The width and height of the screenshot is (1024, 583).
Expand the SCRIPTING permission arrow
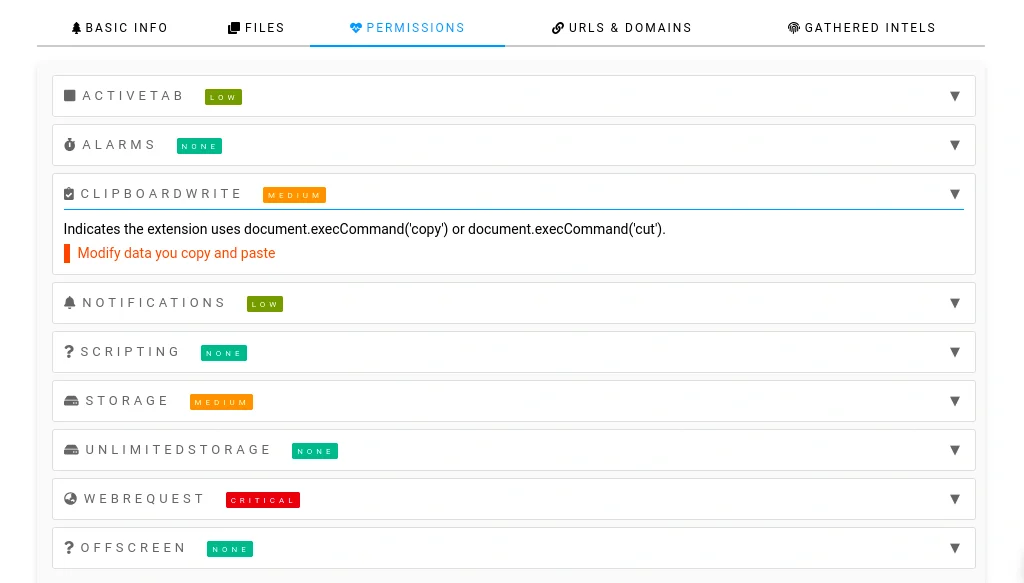955,353
